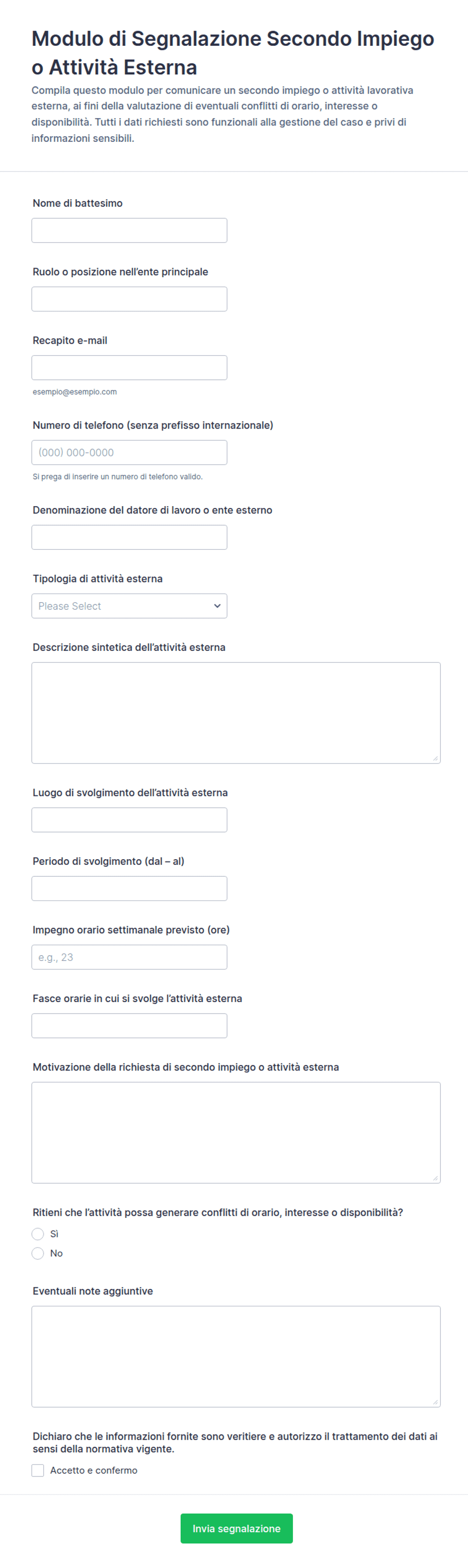
Task: Click the Eventuali note aggiuntive text area
Action: click(x=236, y=1356)
